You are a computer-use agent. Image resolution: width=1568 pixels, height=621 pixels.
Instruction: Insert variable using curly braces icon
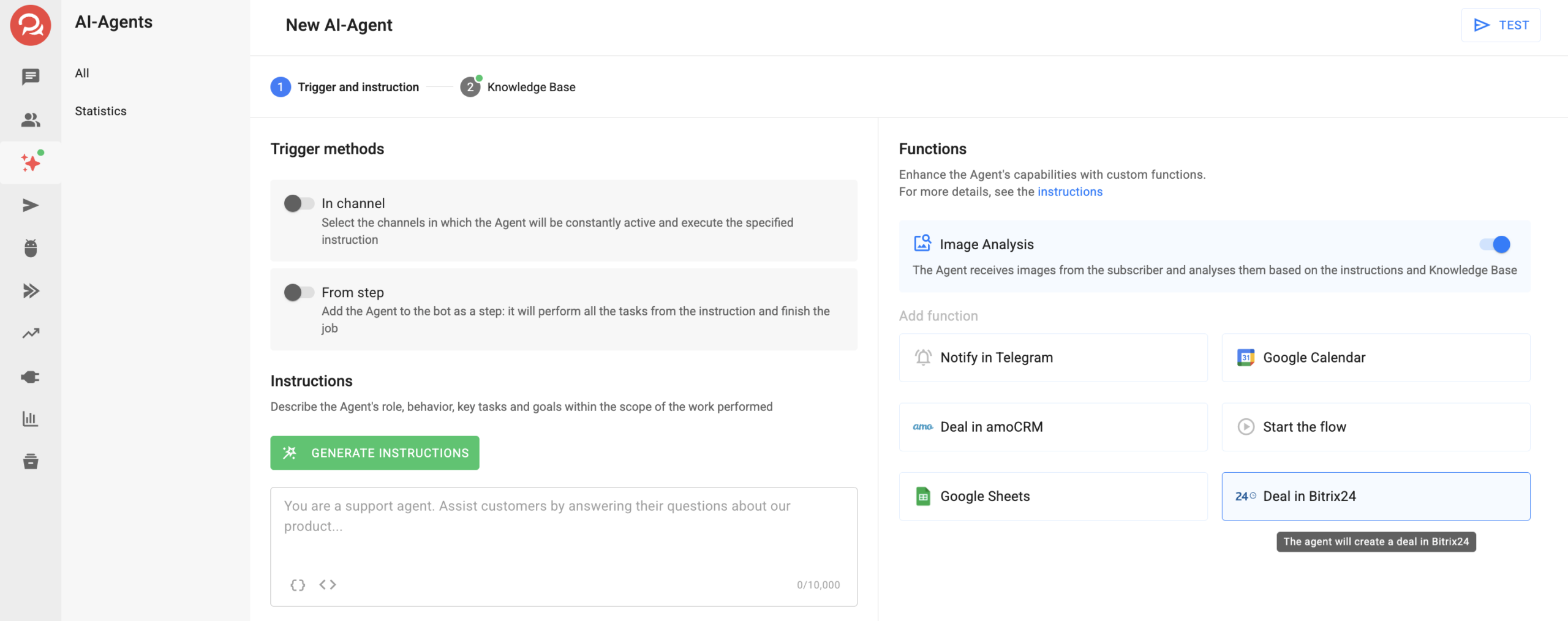[x=298, y=585]
